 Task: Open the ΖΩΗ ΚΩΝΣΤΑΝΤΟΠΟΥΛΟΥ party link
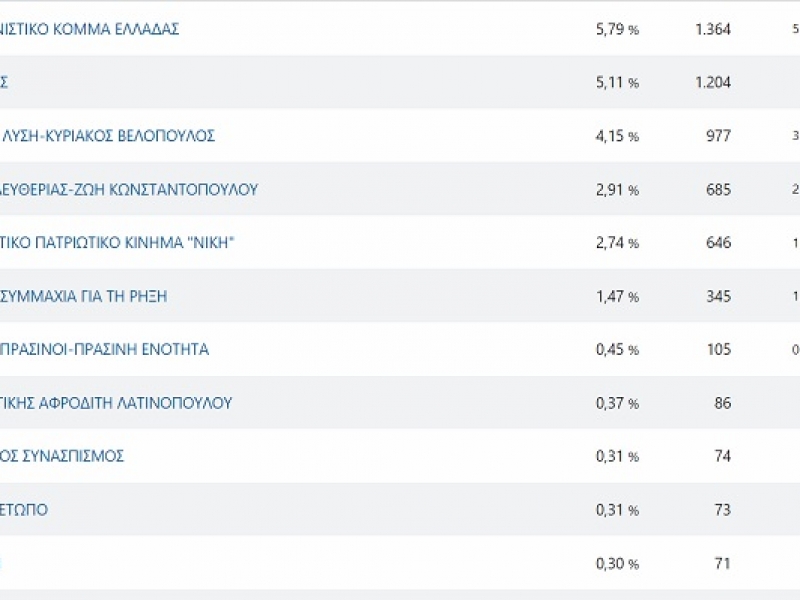129,189
